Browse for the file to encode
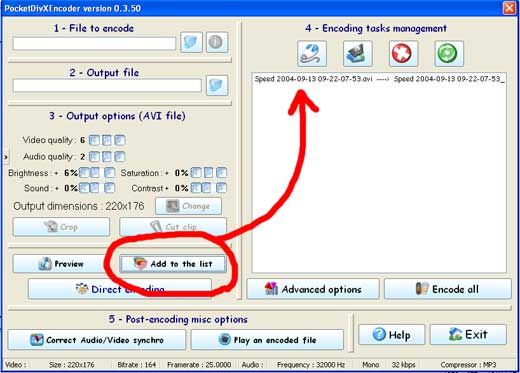The height and width of the screenshot is (373, 520). 191,42
